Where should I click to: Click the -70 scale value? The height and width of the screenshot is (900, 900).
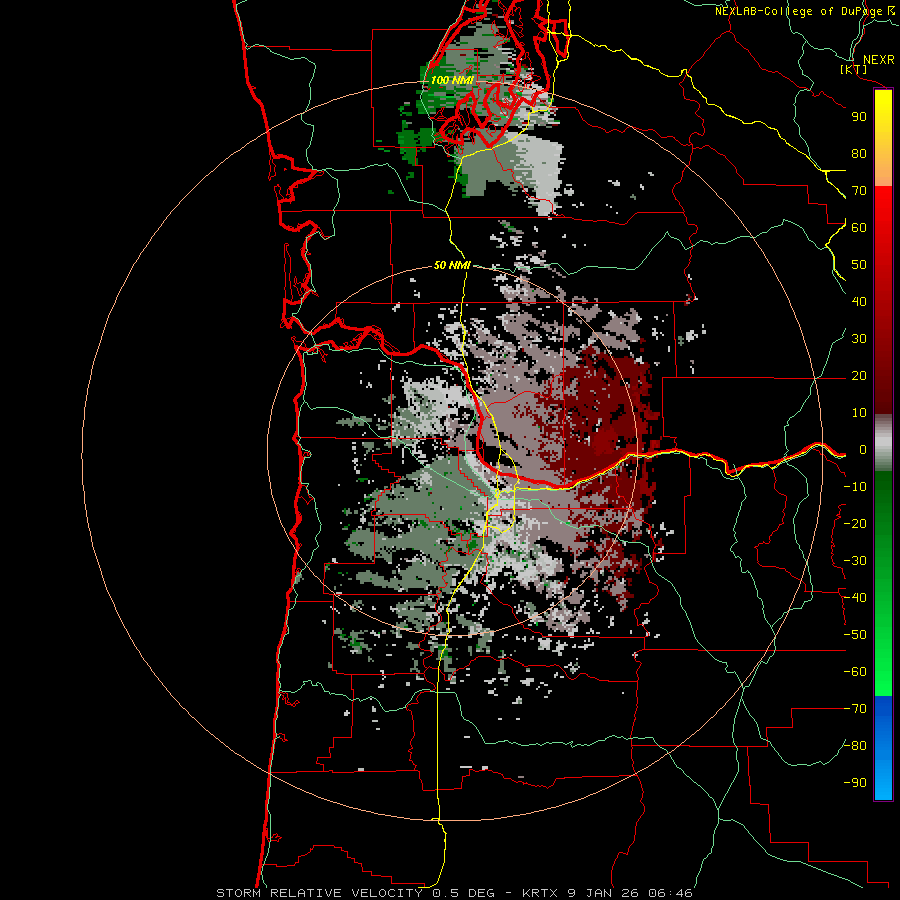tap(855, 709)
